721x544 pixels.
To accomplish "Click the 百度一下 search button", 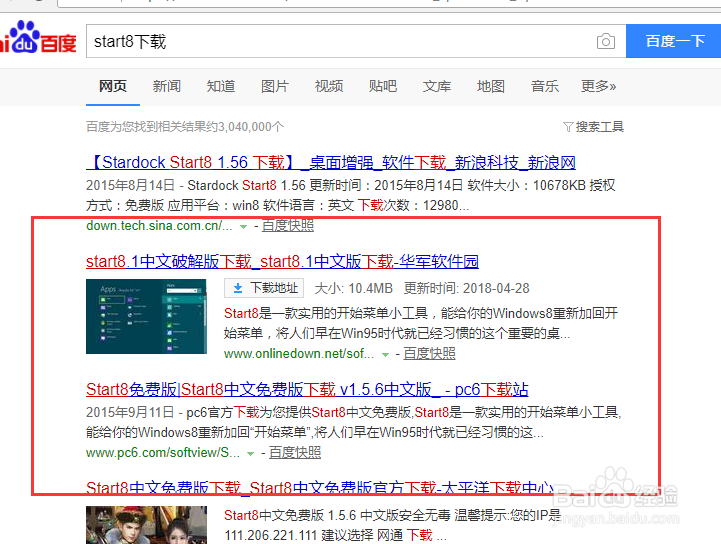I will click(x=674, y=41).
